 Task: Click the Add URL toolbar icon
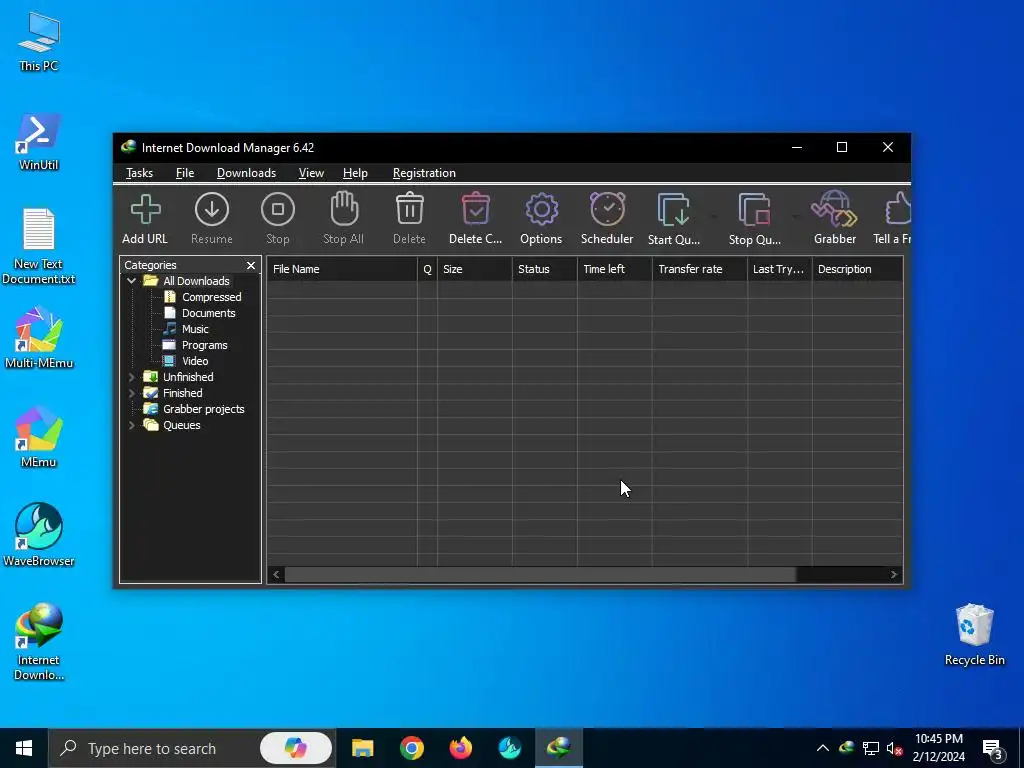click(145, 210)
